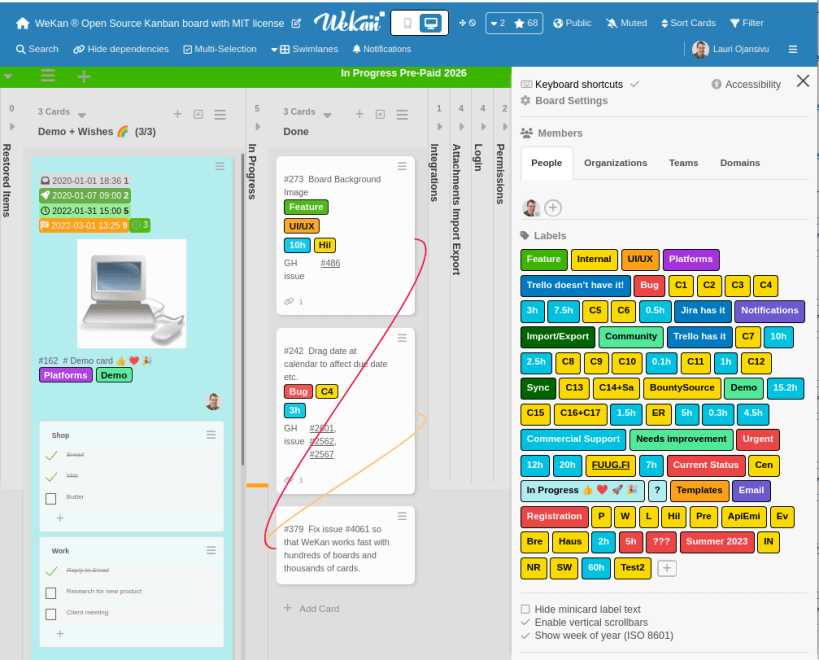Expand the Restored Items collapsed list
The height and width of the screenshot is (660, 819).
point(12,126)
